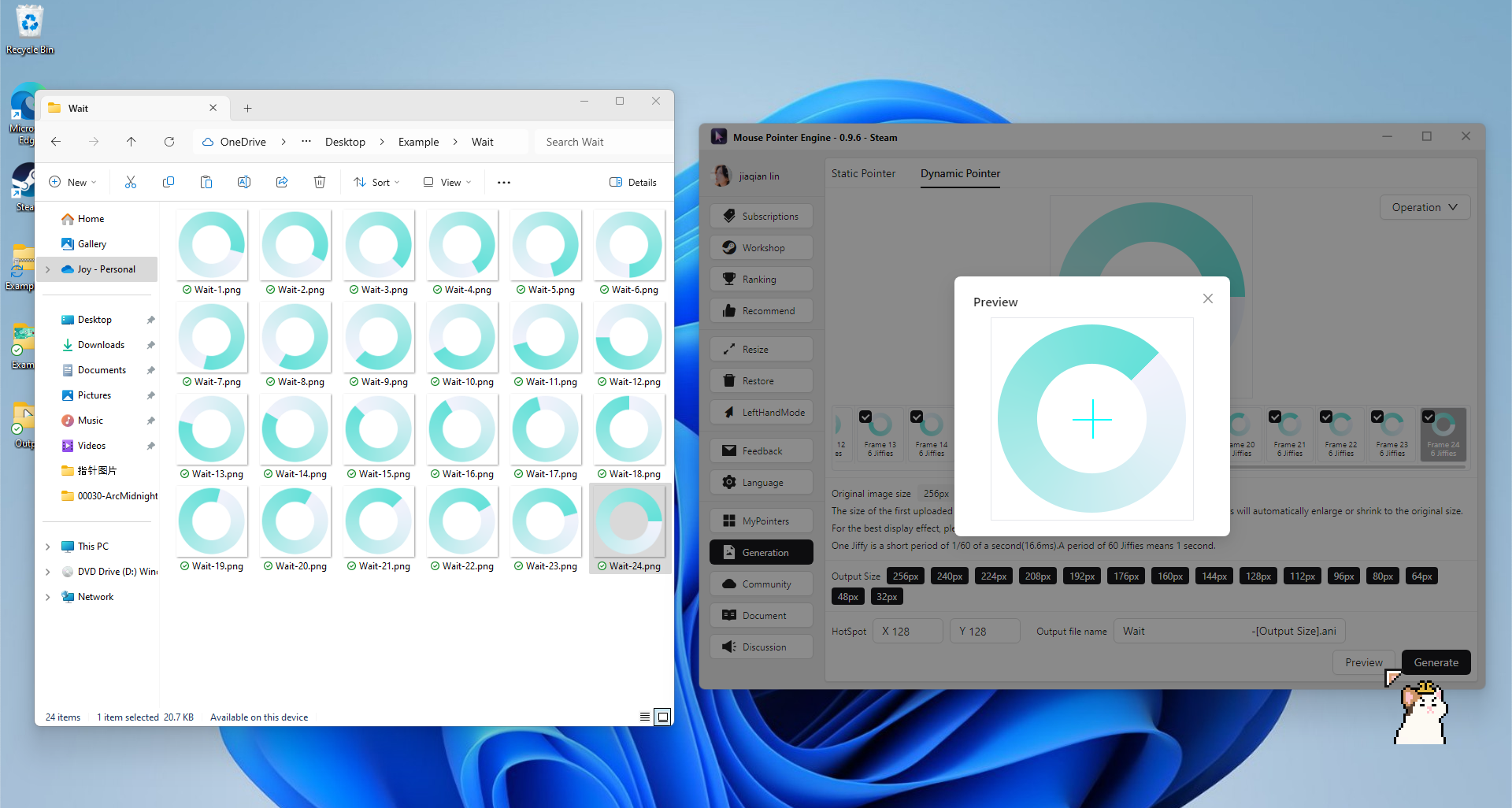Open Ranking trophy item in sidebar

tap(762, 280)
